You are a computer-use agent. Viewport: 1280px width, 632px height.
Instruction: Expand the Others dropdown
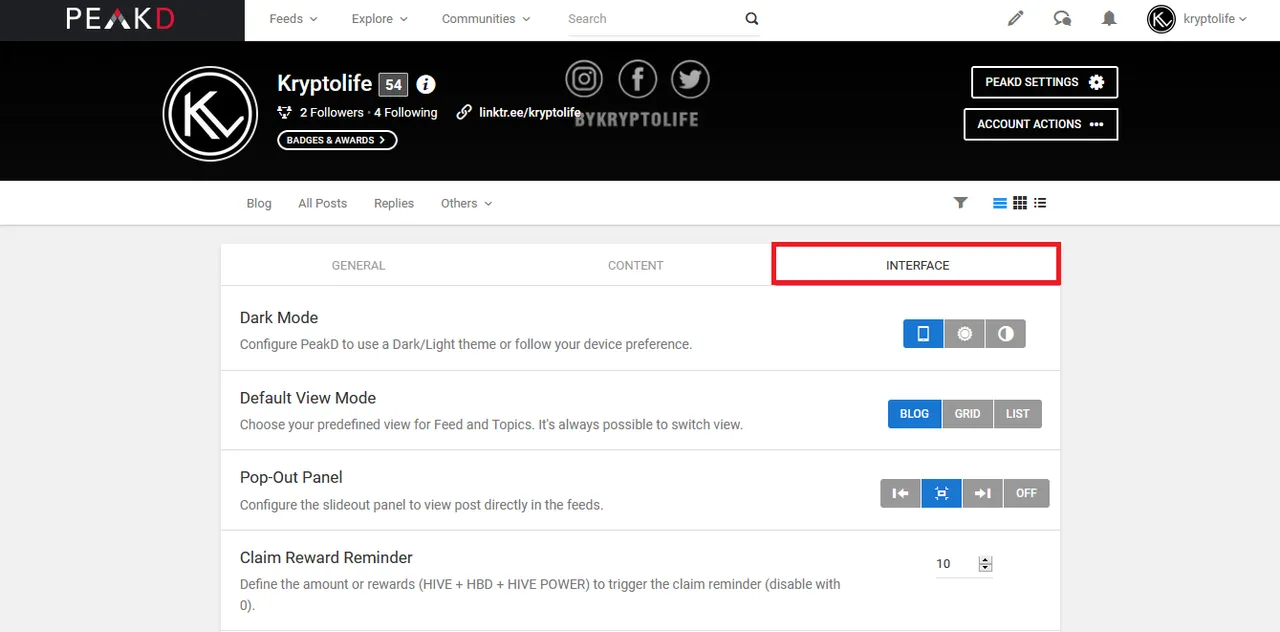click(x=466, y=203)
